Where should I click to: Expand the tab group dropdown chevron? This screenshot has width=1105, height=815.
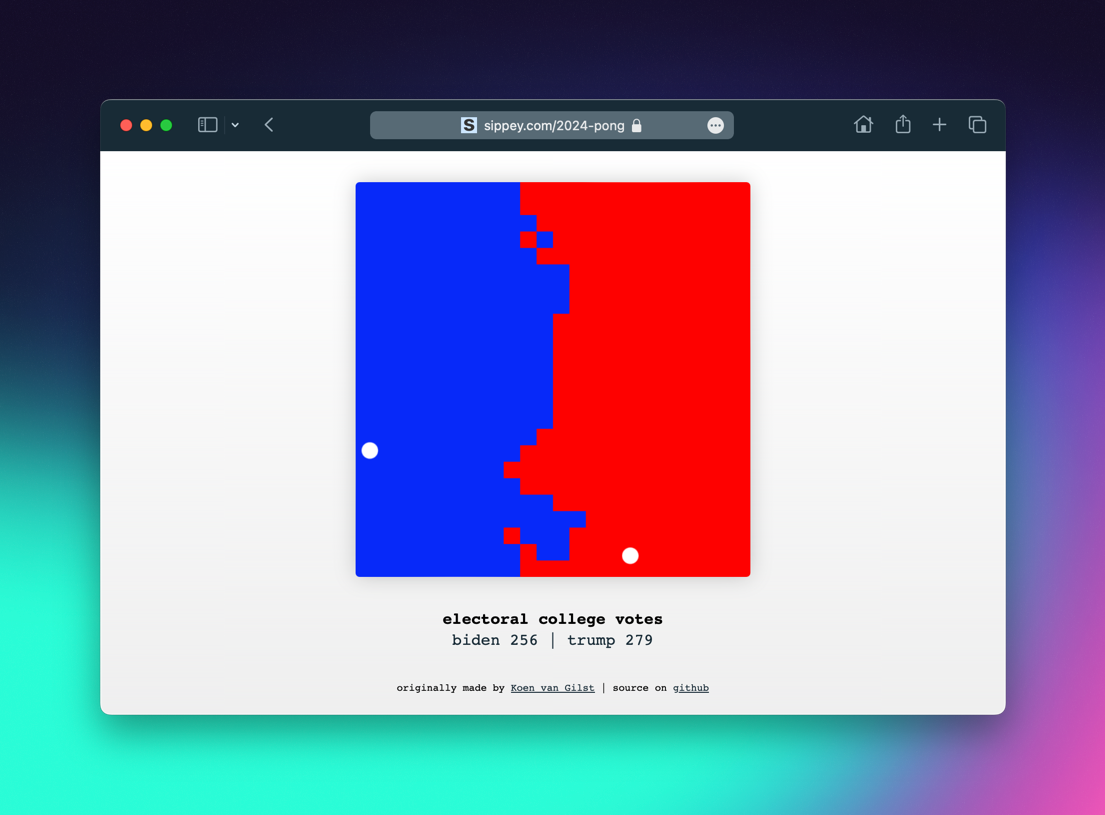click(235, 126)
